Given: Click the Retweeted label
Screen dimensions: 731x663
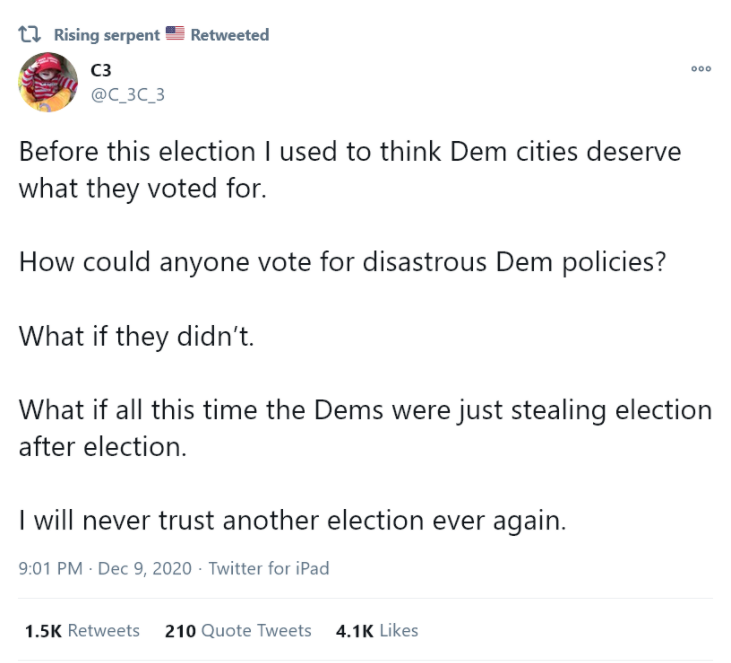Looking at the screenshot, I should [x=229, y=35].
